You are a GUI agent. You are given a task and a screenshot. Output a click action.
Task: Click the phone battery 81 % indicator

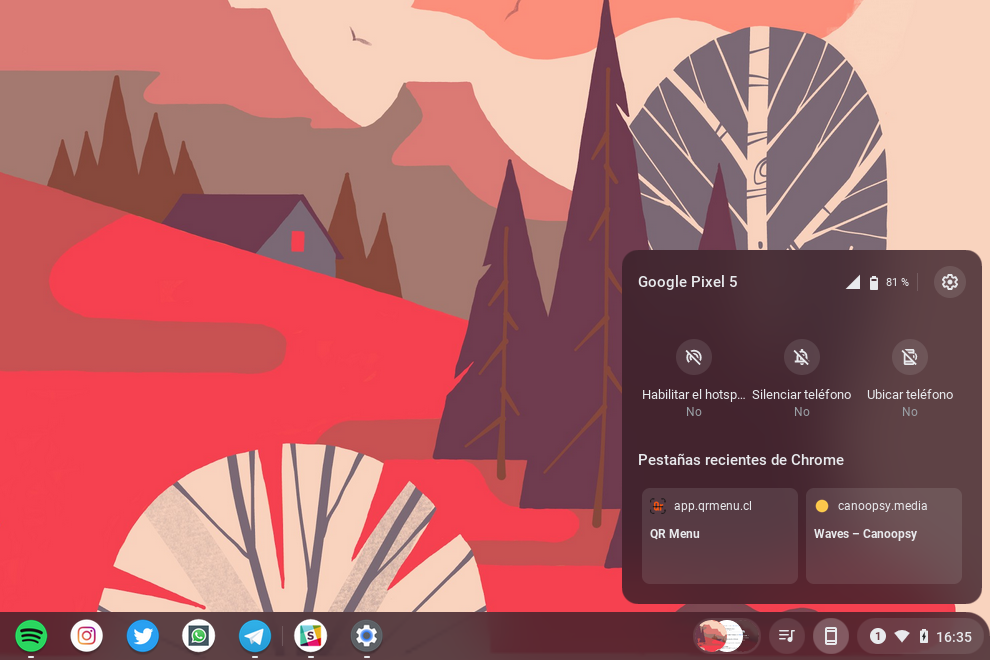(888, 283)
